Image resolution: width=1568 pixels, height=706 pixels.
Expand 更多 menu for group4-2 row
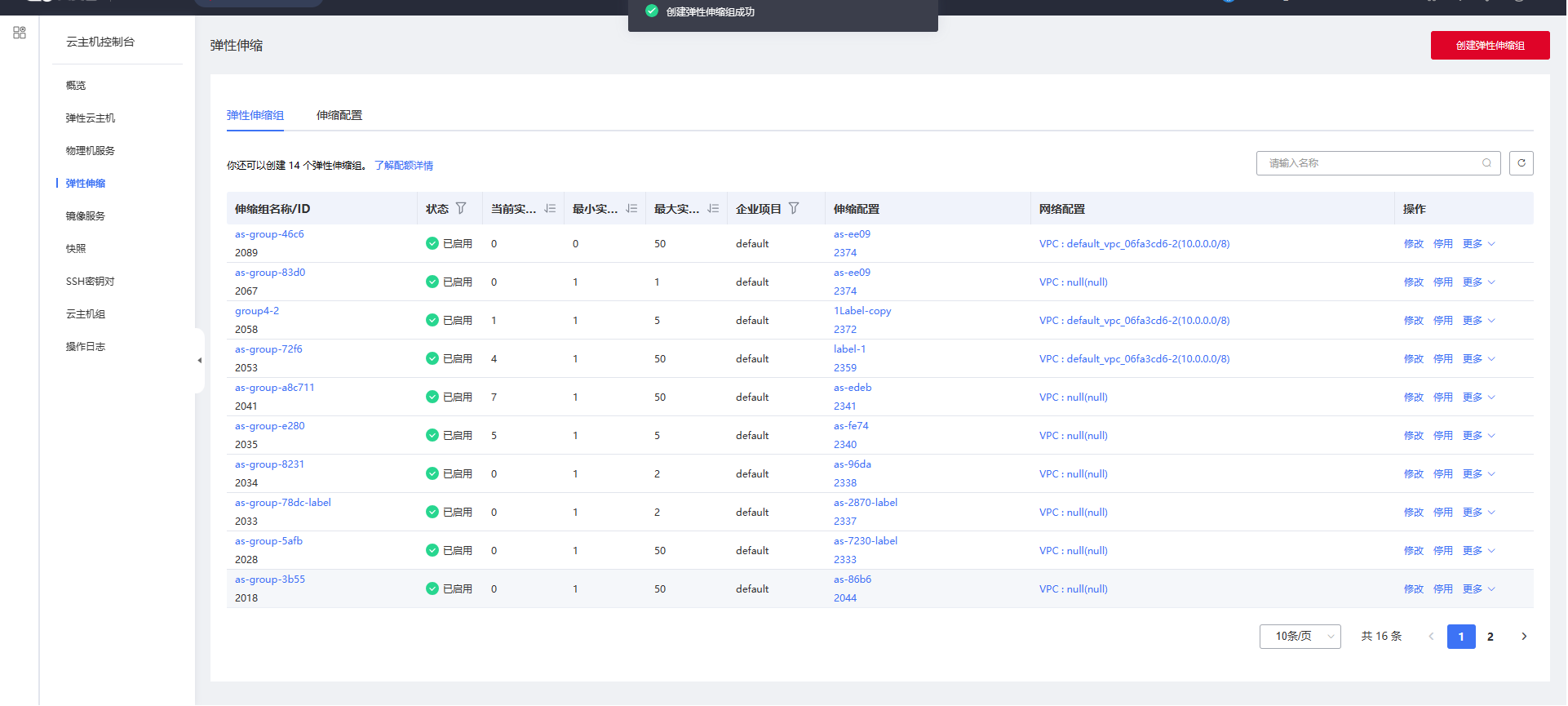pyautogui.click(x=1478, y=321)
